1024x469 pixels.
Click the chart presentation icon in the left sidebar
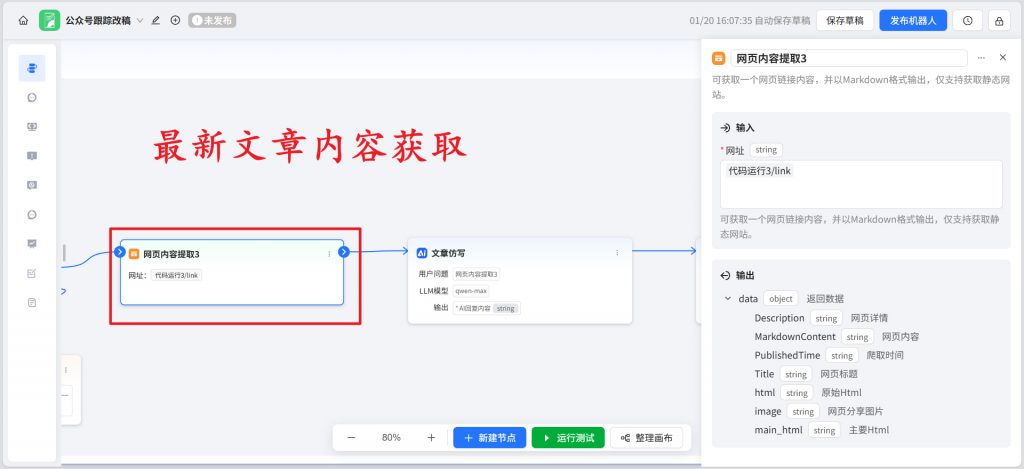(32, 244)
